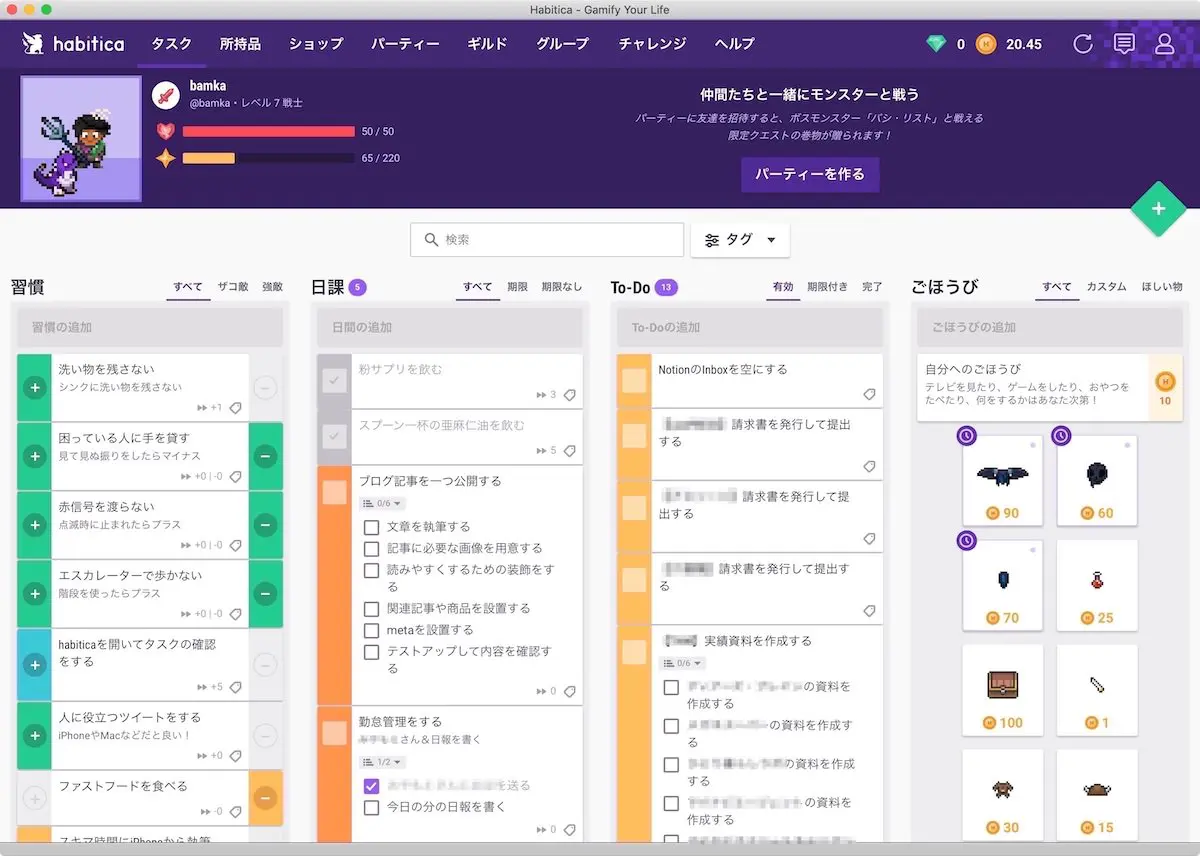Score plus on habiticaを開いてタスクの確認 habit
This screenshot has width=1200, height=856.
coord(34,665)
